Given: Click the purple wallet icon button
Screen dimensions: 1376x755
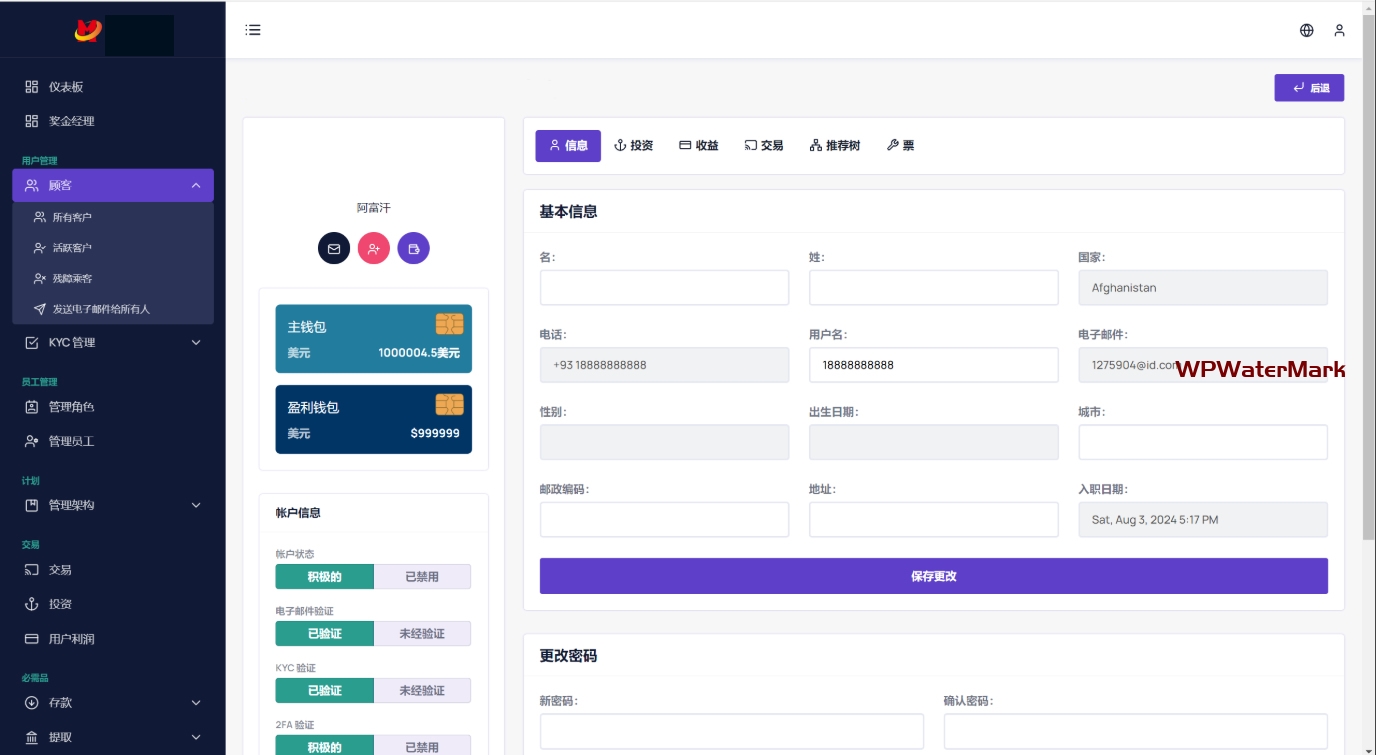Looking at the screenshot, I should point(413,248).
